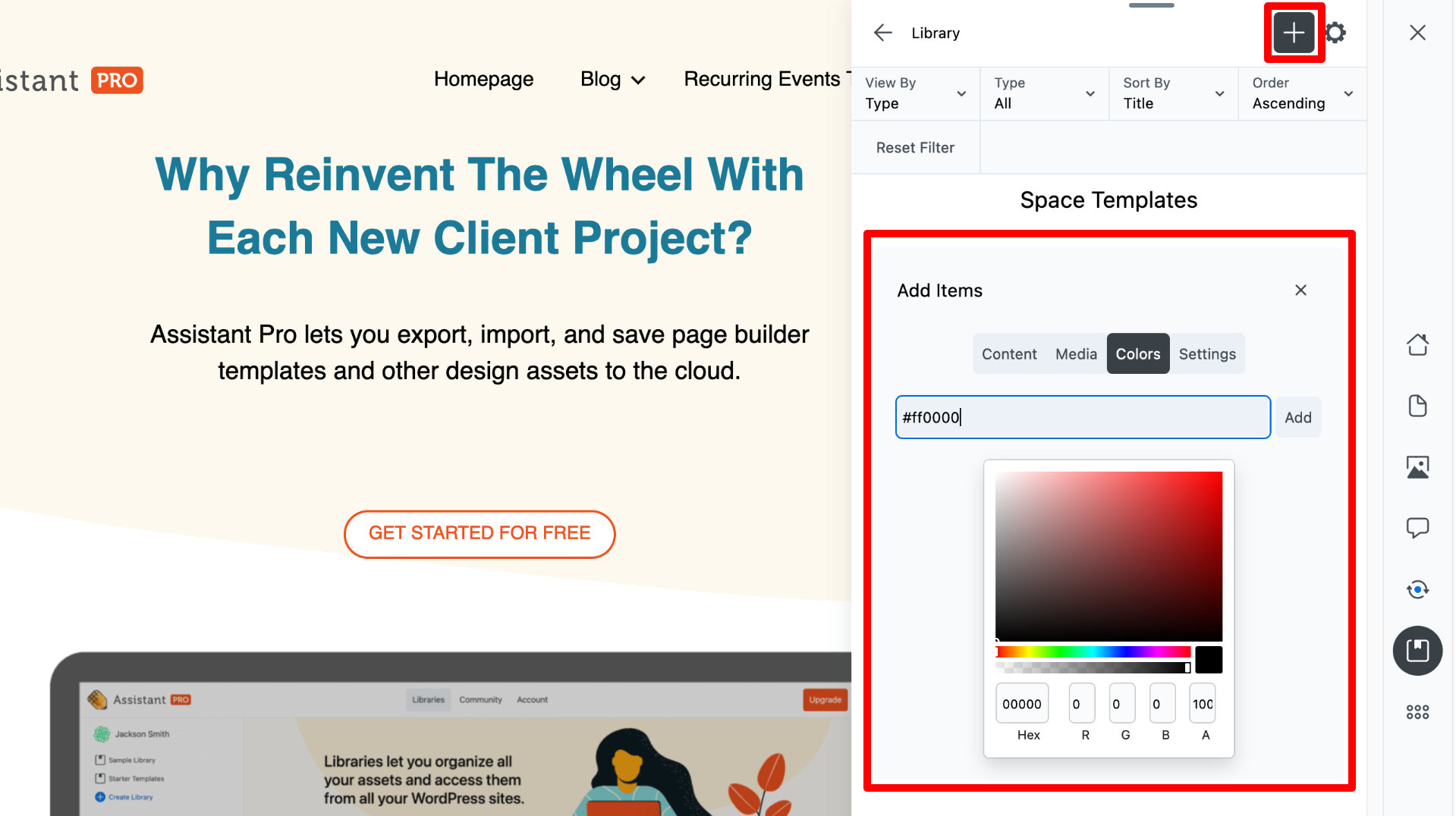This screenshot has width=1456, height=816.
Task: Open the Migrate sync app in the sidebar
Action: click(1417, 589)
